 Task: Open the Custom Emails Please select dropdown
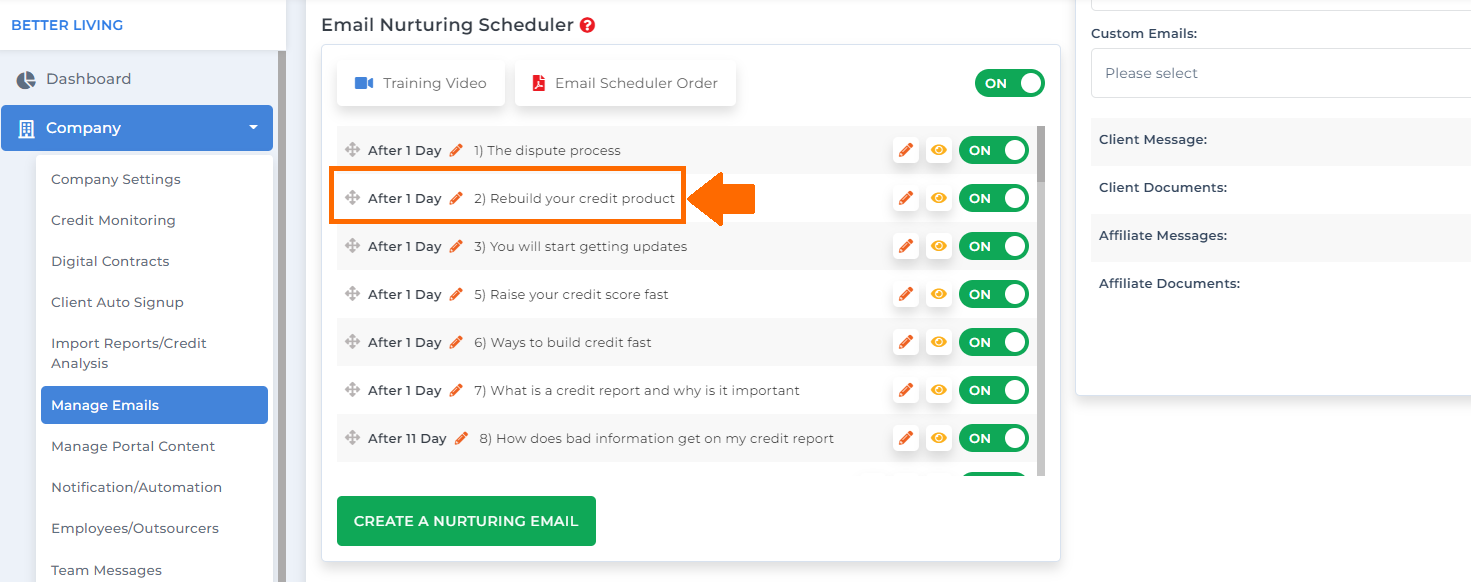[1281, 73]
